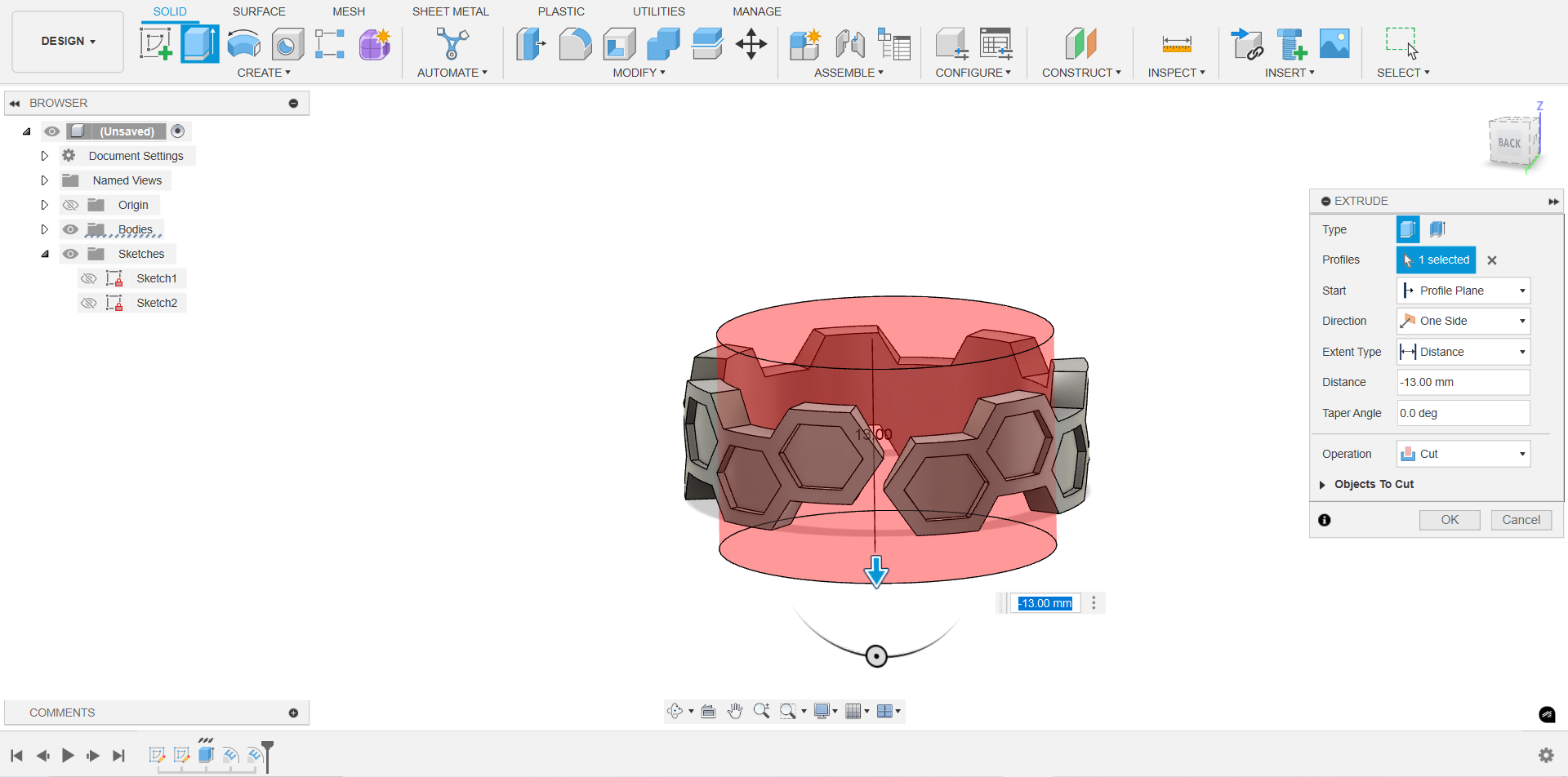Cancel the Extrude dialog
The height and width of the screenshot is (777, 1568).
(1521, 520)
